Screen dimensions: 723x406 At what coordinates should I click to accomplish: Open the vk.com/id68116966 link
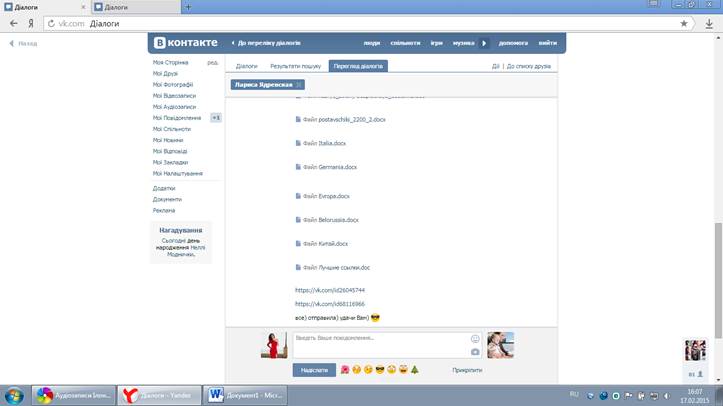(x=330, y=304)
